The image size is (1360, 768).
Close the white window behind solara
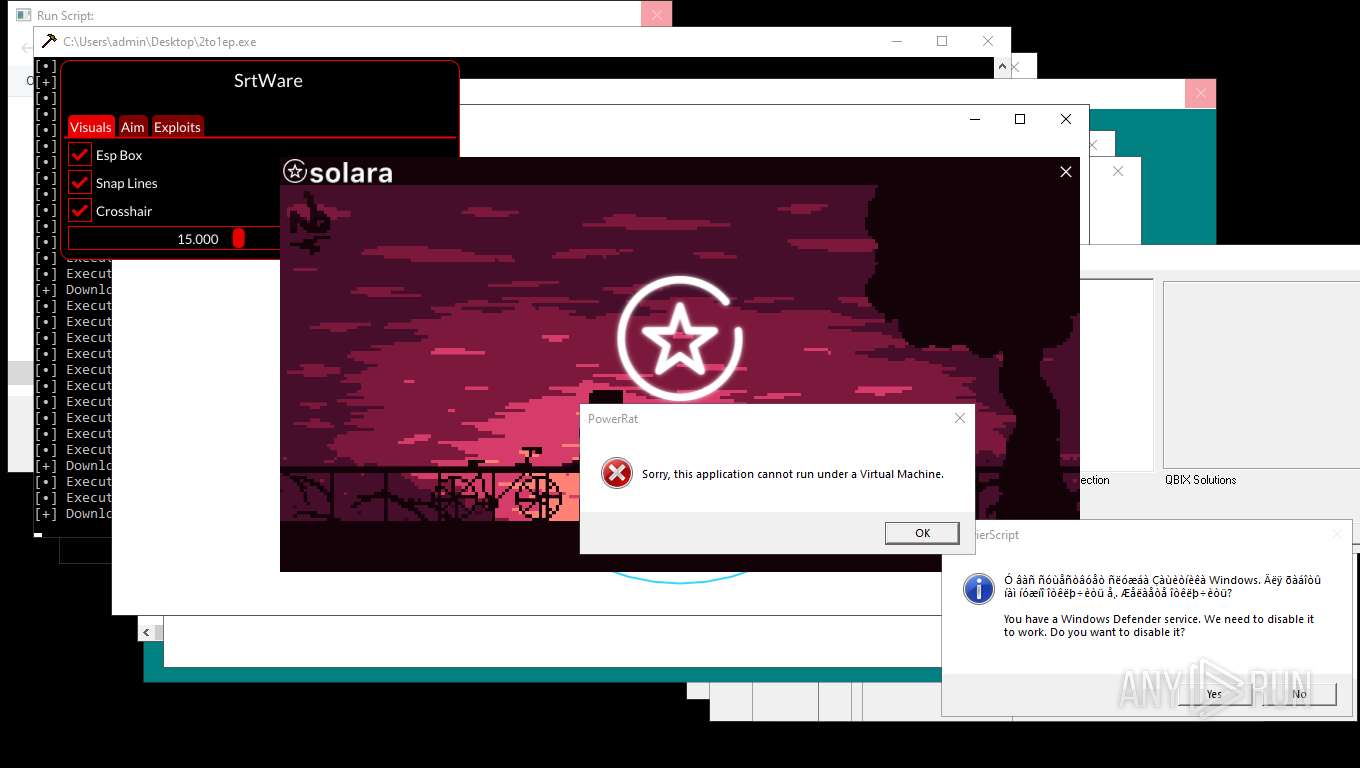click(x=1066, y=119)
